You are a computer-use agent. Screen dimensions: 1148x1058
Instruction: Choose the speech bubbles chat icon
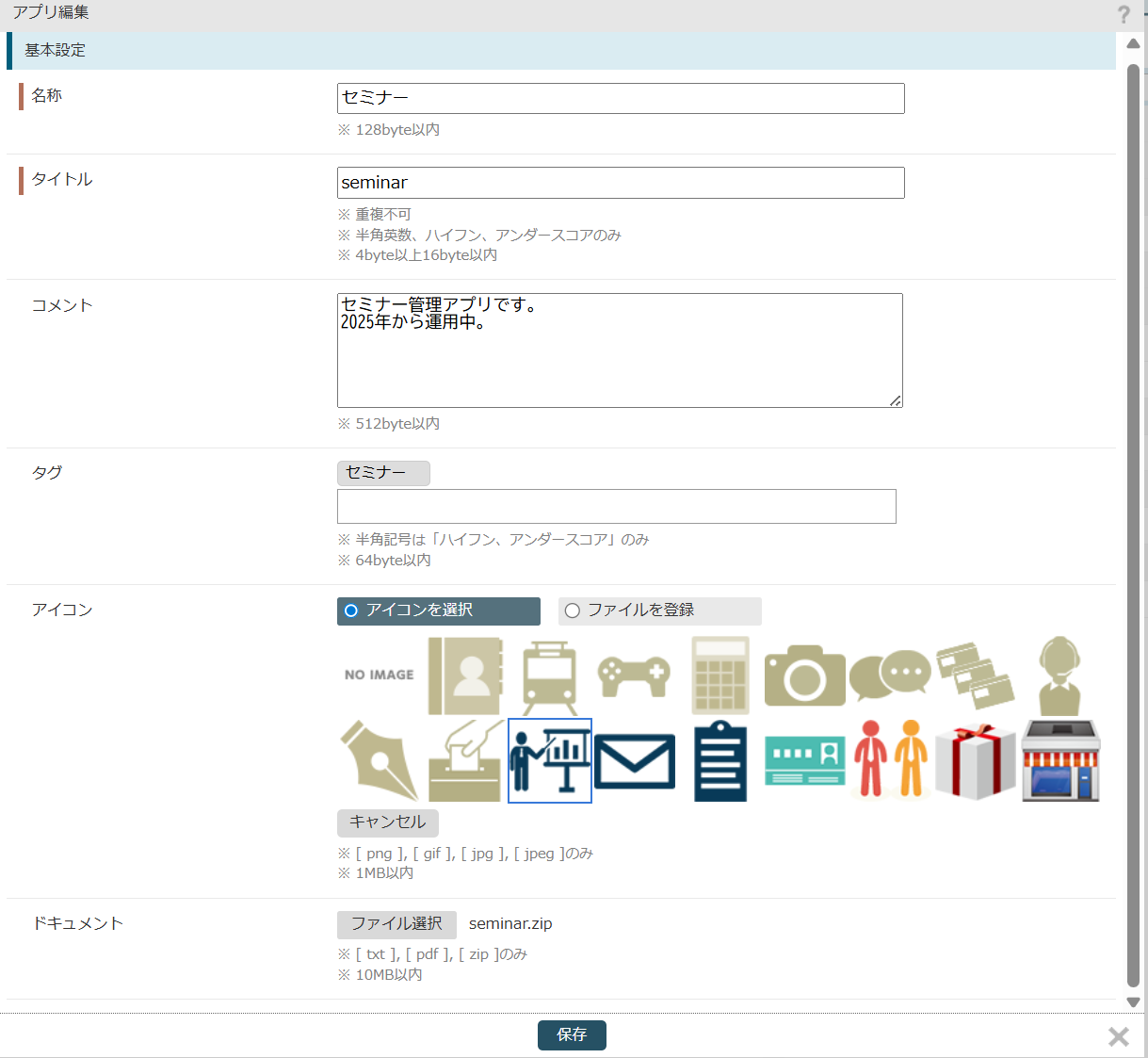click(890, 676)
